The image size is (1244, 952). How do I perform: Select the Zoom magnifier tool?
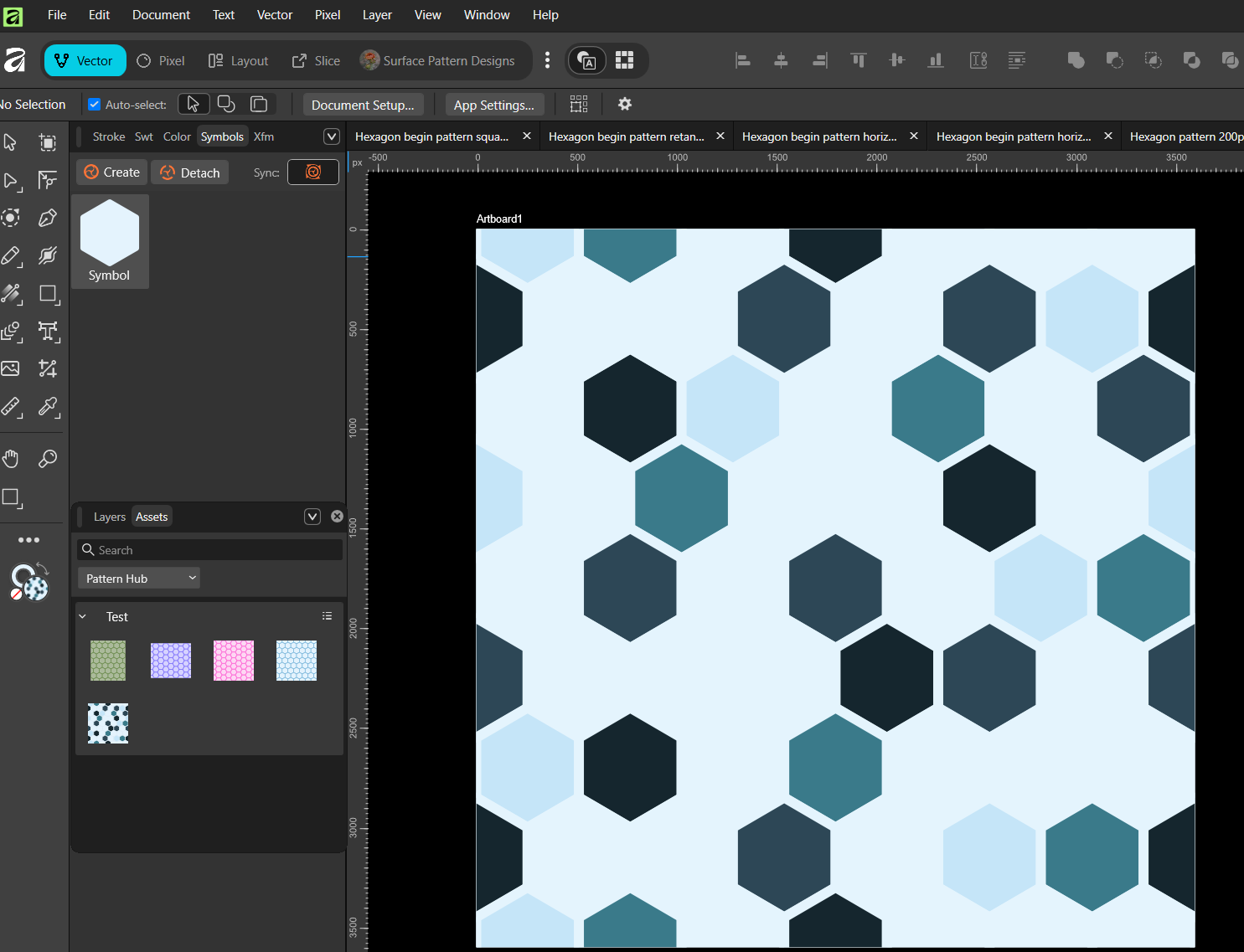48,459
